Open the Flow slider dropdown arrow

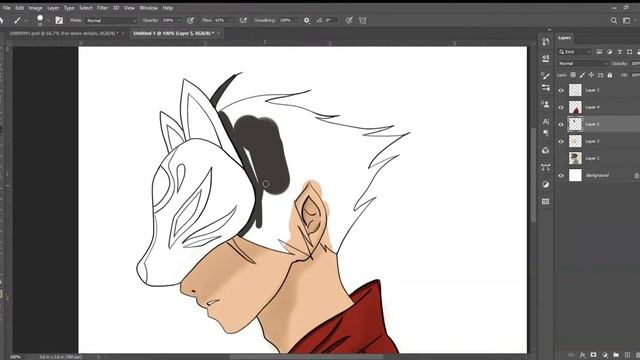tap(231, 20)
